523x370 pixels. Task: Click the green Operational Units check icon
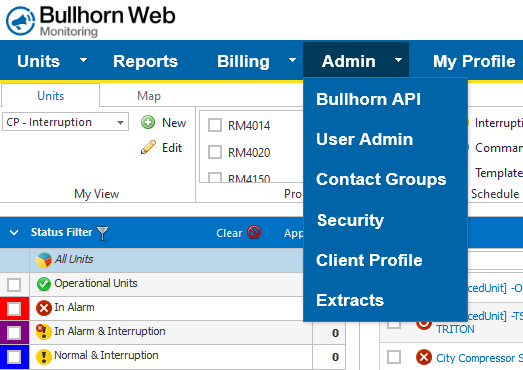click(x=44, y=284)
